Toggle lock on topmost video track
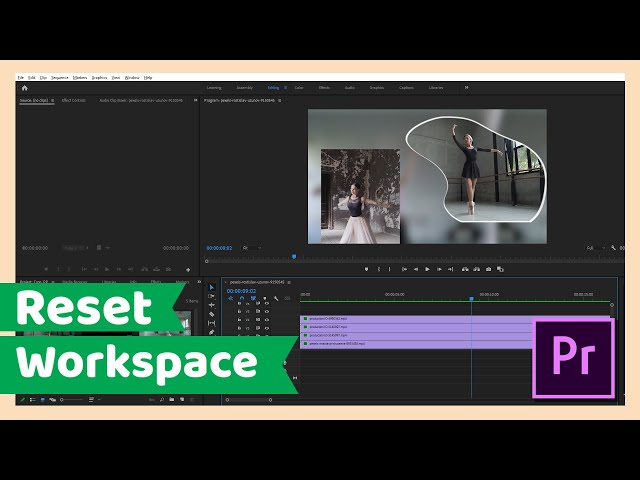This screenshot has height=480, width=640. 239,304
